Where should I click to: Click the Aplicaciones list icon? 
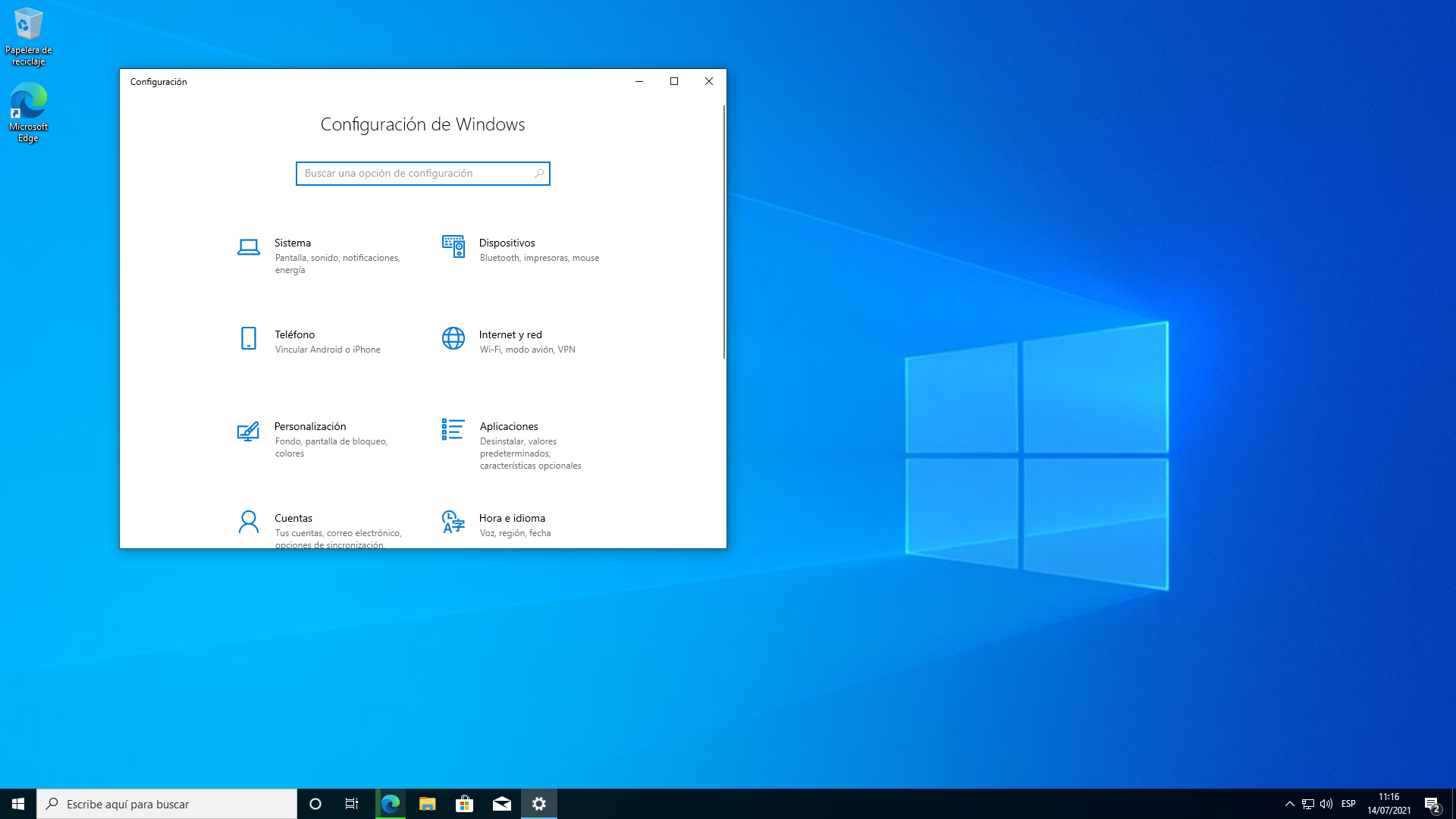(x=453, y=430)
